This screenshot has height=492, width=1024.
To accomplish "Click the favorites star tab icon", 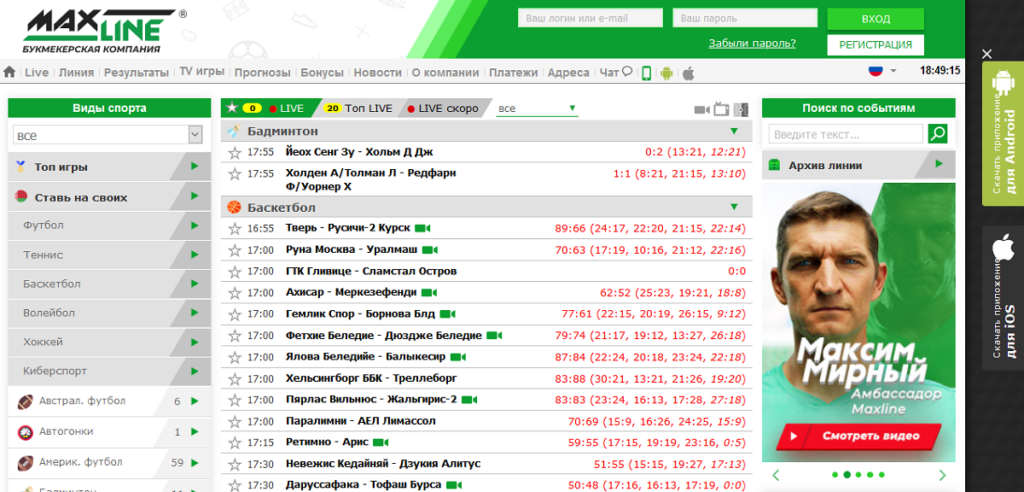I will pyautogui.click(x=231, y=108).
